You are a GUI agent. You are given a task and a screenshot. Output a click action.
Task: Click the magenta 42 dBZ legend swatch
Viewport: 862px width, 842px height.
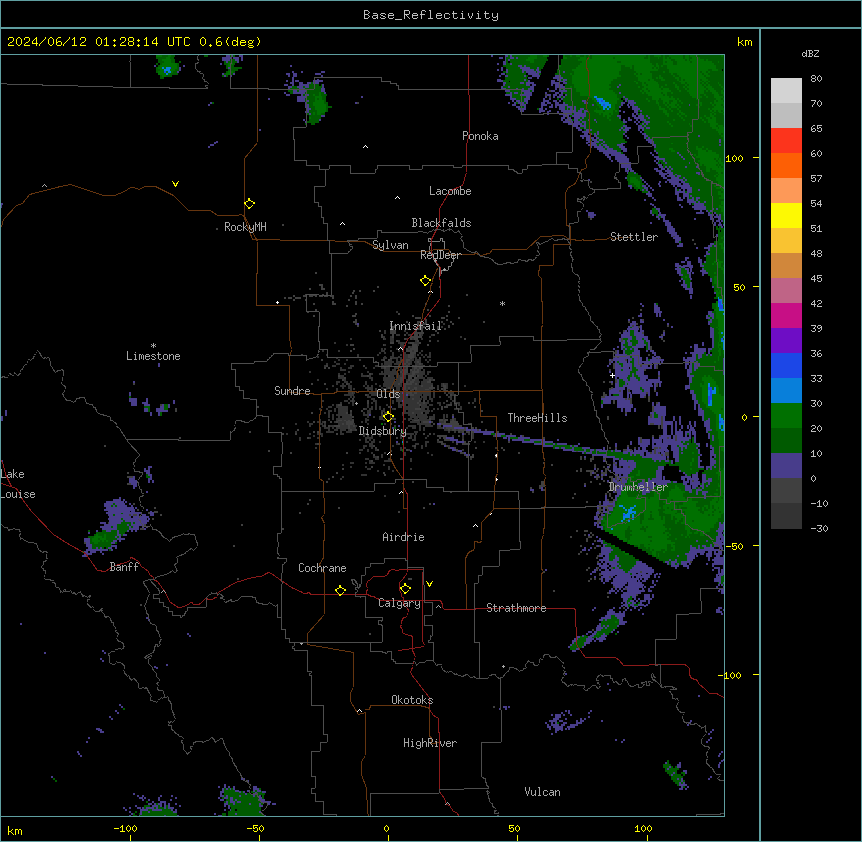[x=786, y=315]
